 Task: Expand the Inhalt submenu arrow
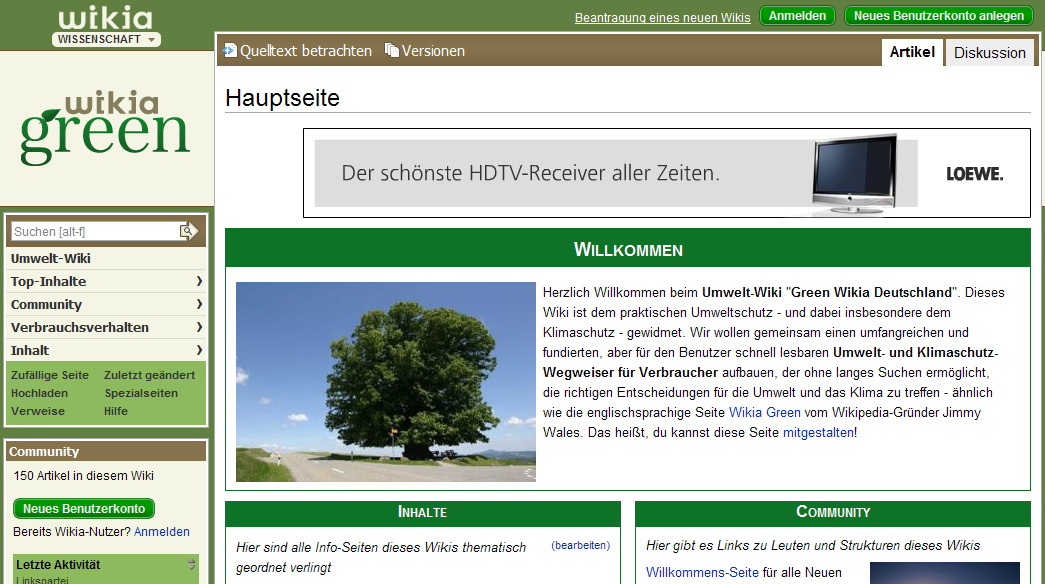tap(199, 350)
